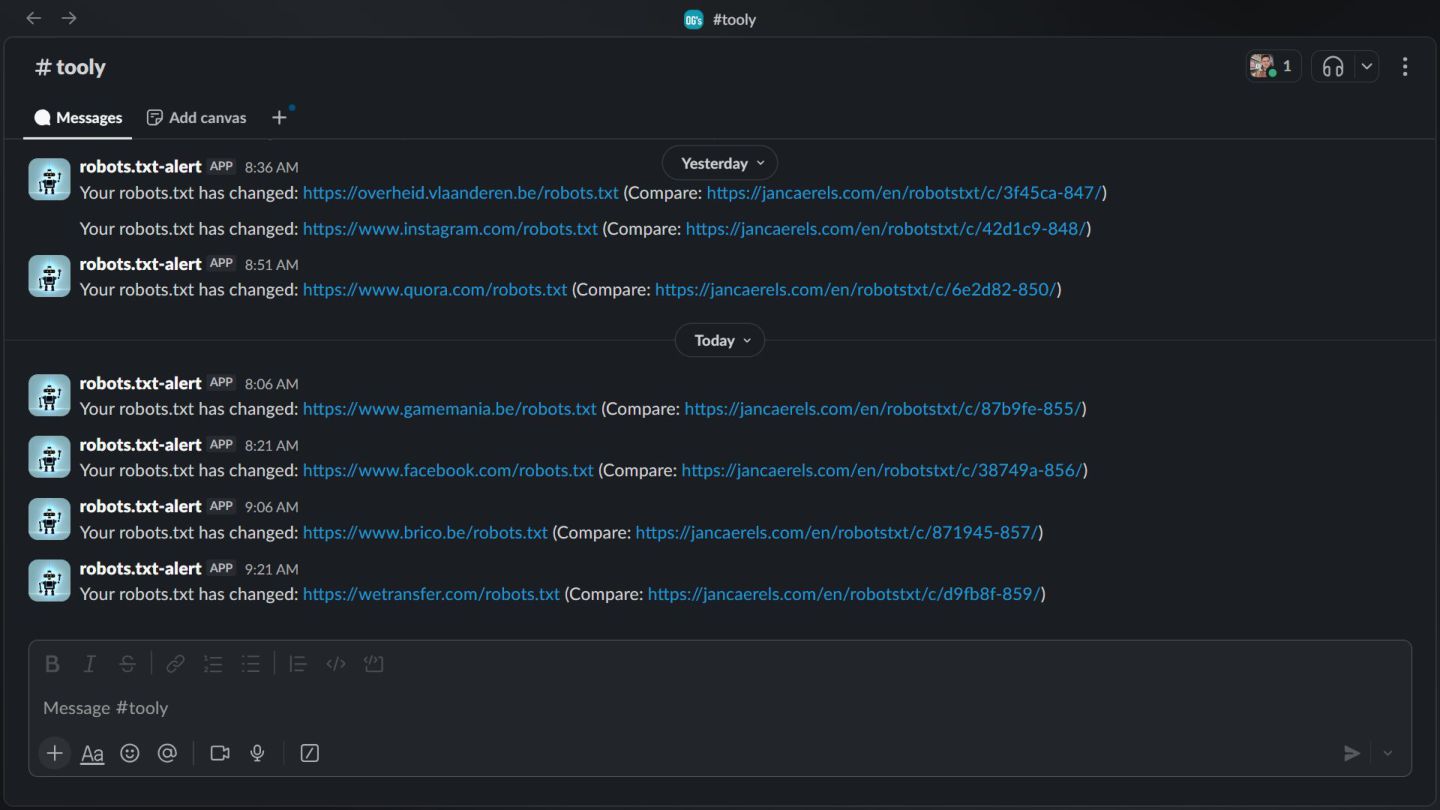Open robots.txt-alert sender name at 8:06 AM

(x=141, y=383)
